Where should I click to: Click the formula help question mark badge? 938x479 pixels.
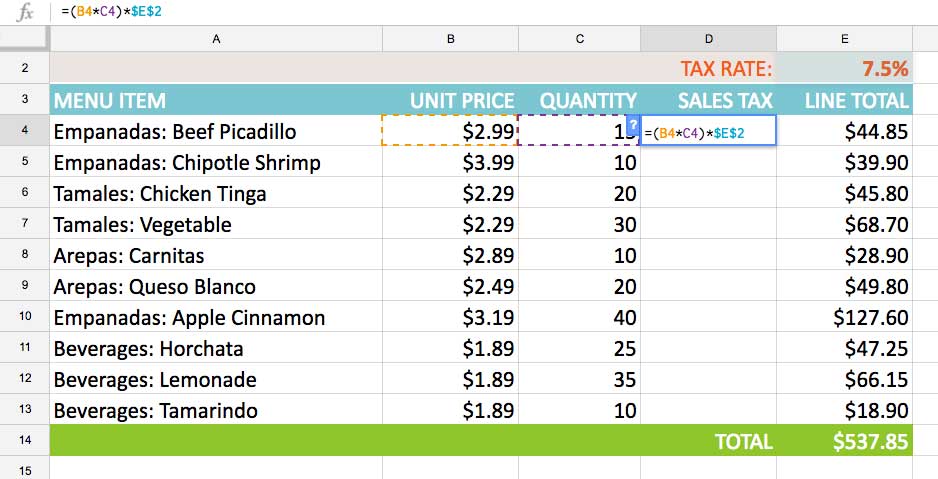[633, 123]
